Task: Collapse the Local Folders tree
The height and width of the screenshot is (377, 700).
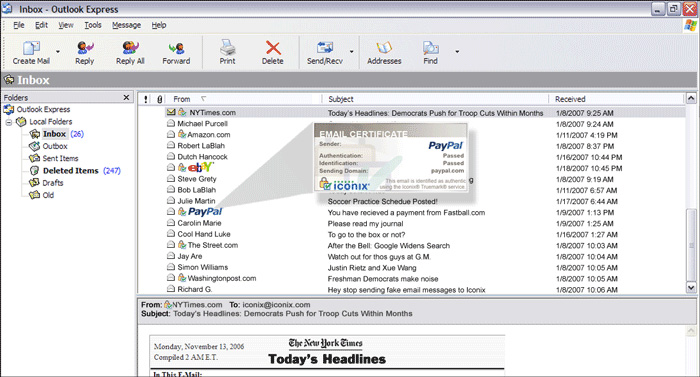Action: click(x=8, y=122)
